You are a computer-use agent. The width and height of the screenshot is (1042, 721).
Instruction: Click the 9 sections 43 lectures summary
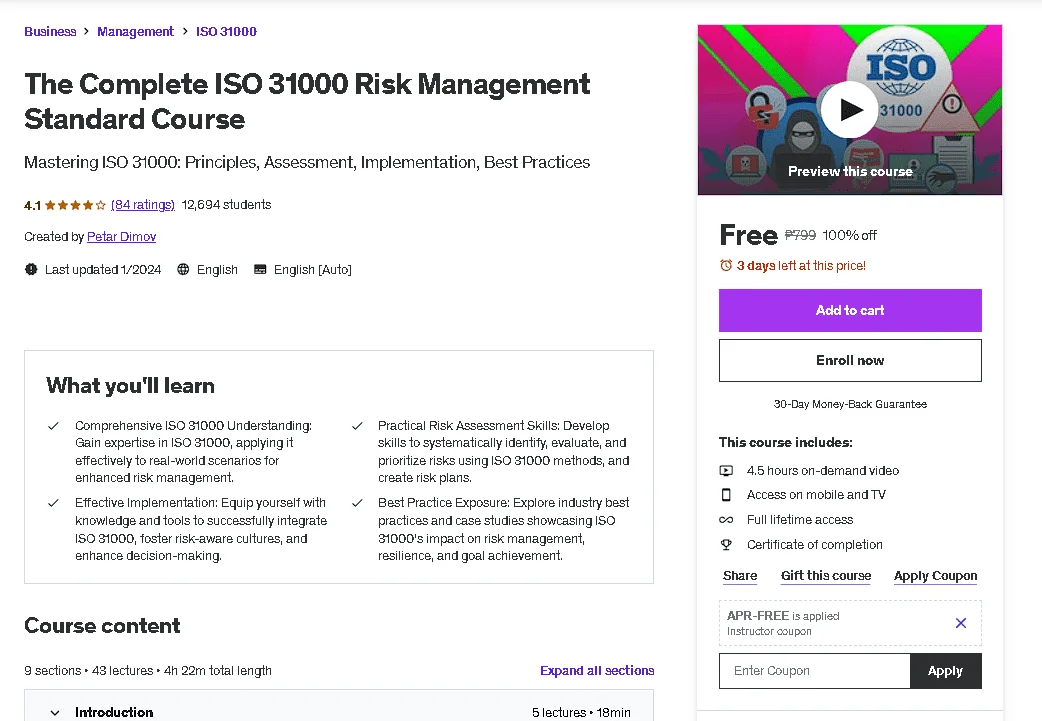coord(148,670)
